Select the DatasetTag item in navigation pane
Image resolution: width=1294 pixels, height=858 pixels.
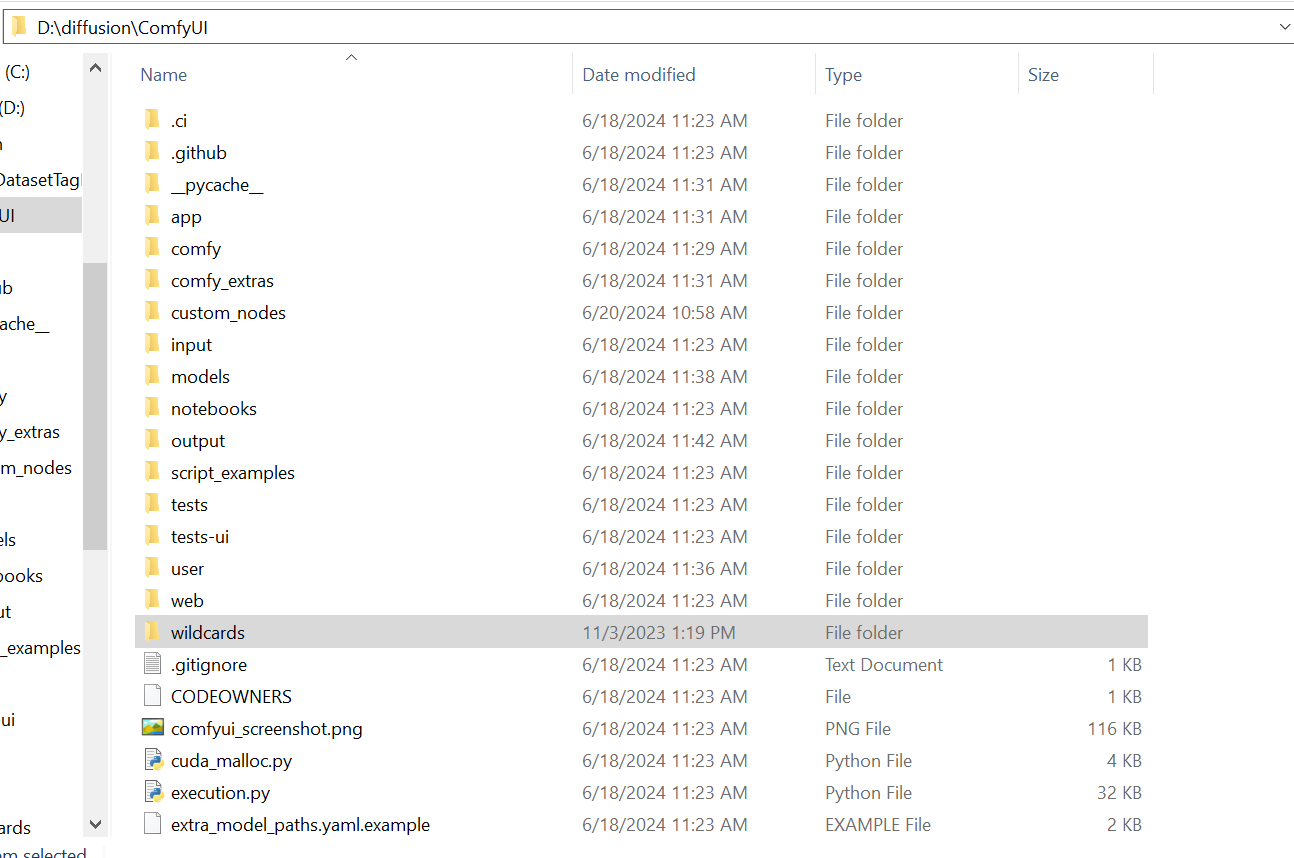(x=40, y=180)
